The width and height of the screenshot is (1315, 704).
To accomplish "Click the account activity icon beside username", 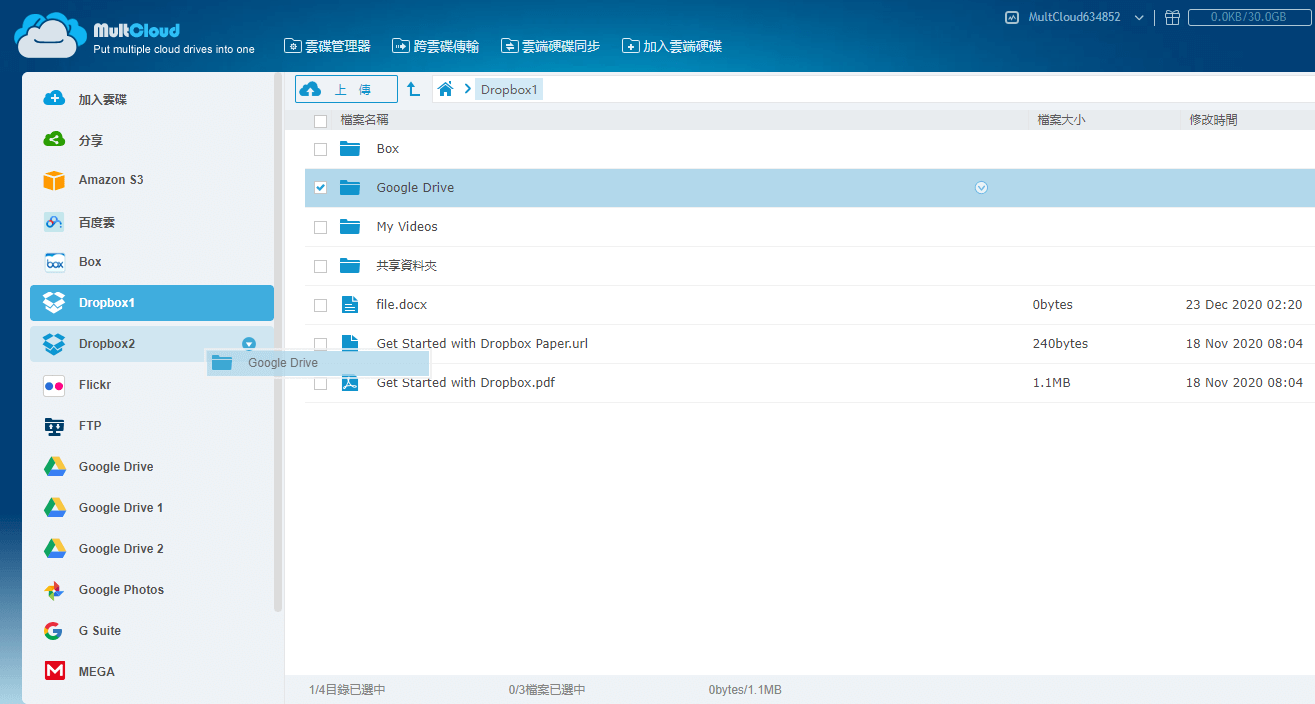I will click(x=1012, y=17).
